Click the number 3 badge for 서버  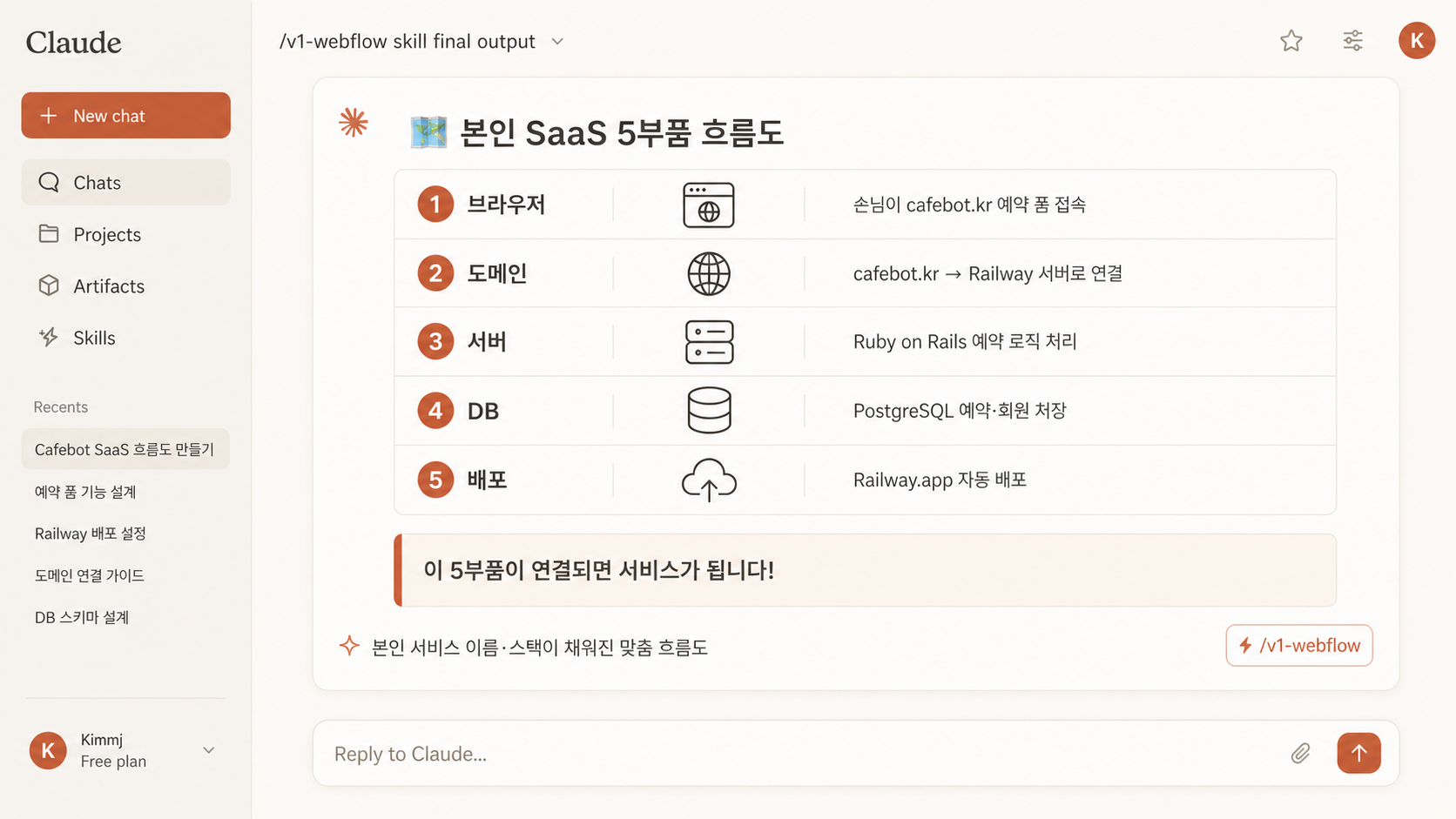435,341
